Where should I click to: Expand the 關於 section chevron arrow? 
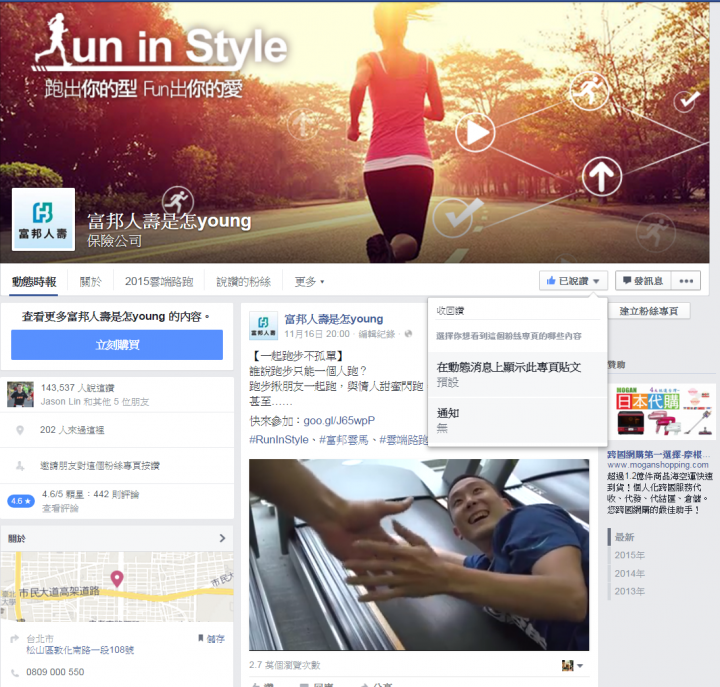click(x=222, y=538)
